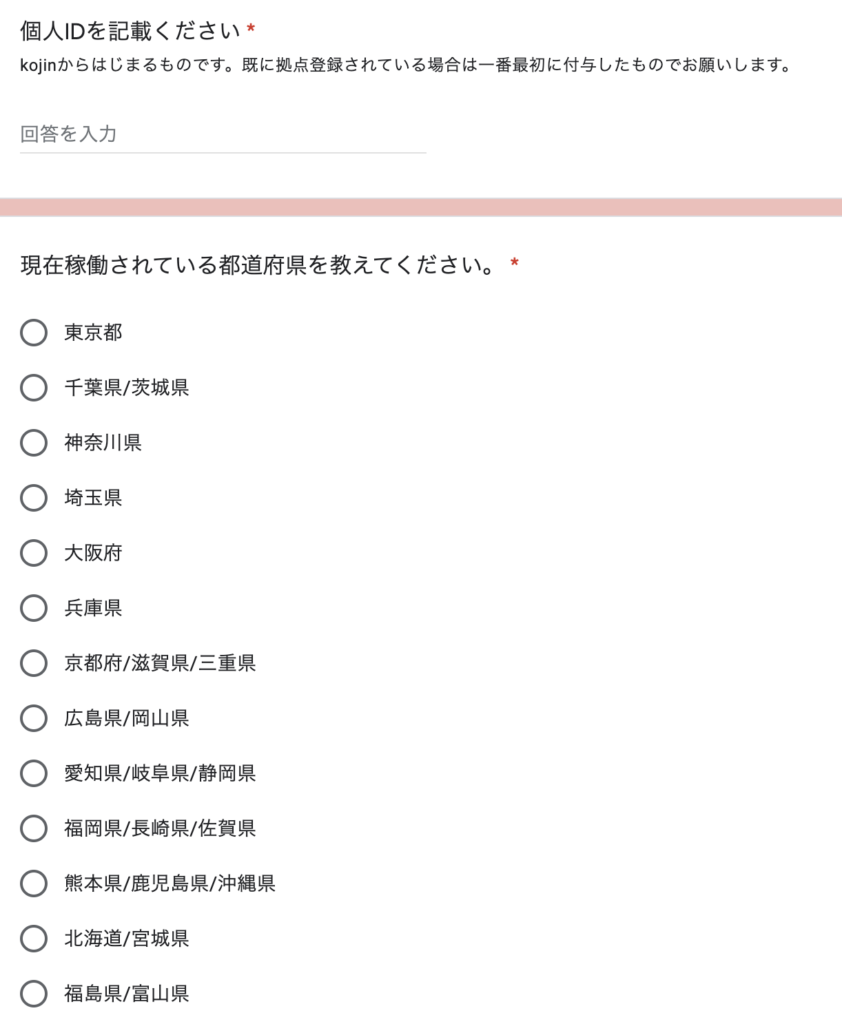Click the 個人ID answer input field
This screenshot has width=842, height=1024.
223,135
